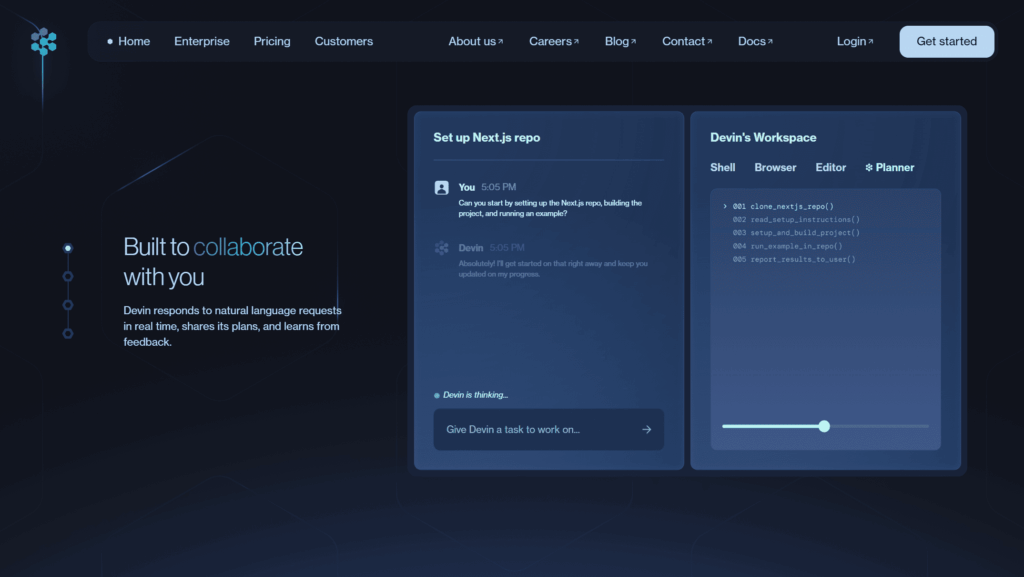1024x577 pixels.
Task: Click the send arrow in task input
Action: click(646, 430)
